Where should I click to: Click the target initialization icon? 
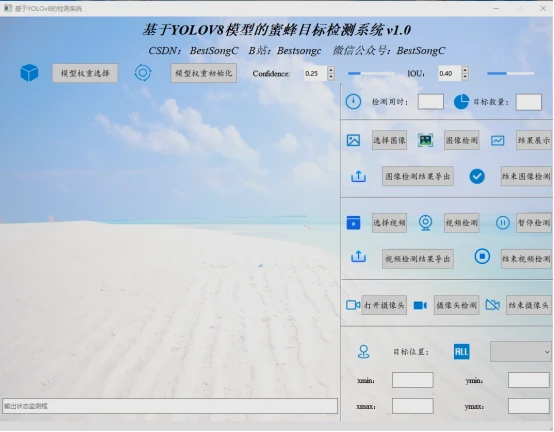tap(143, 73)
